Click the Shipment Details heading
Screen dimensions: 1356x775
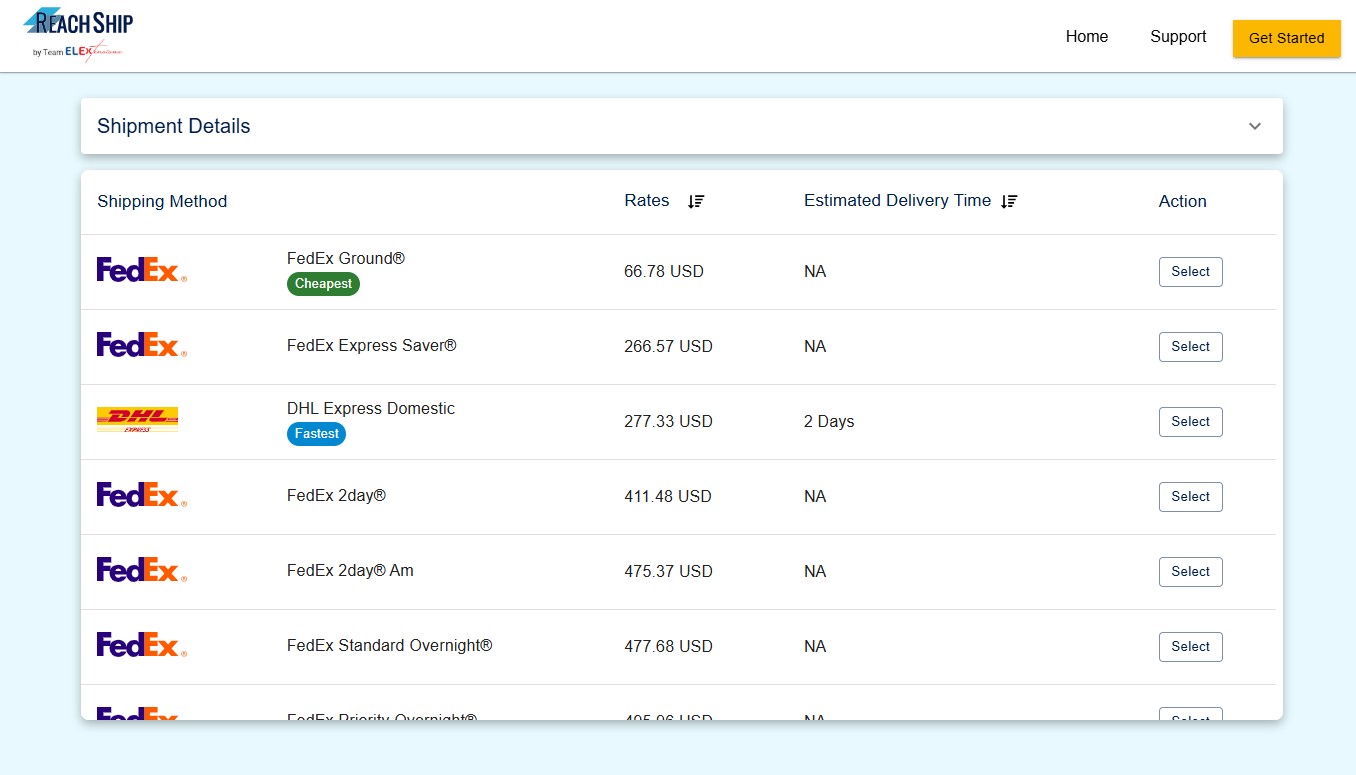174,126
